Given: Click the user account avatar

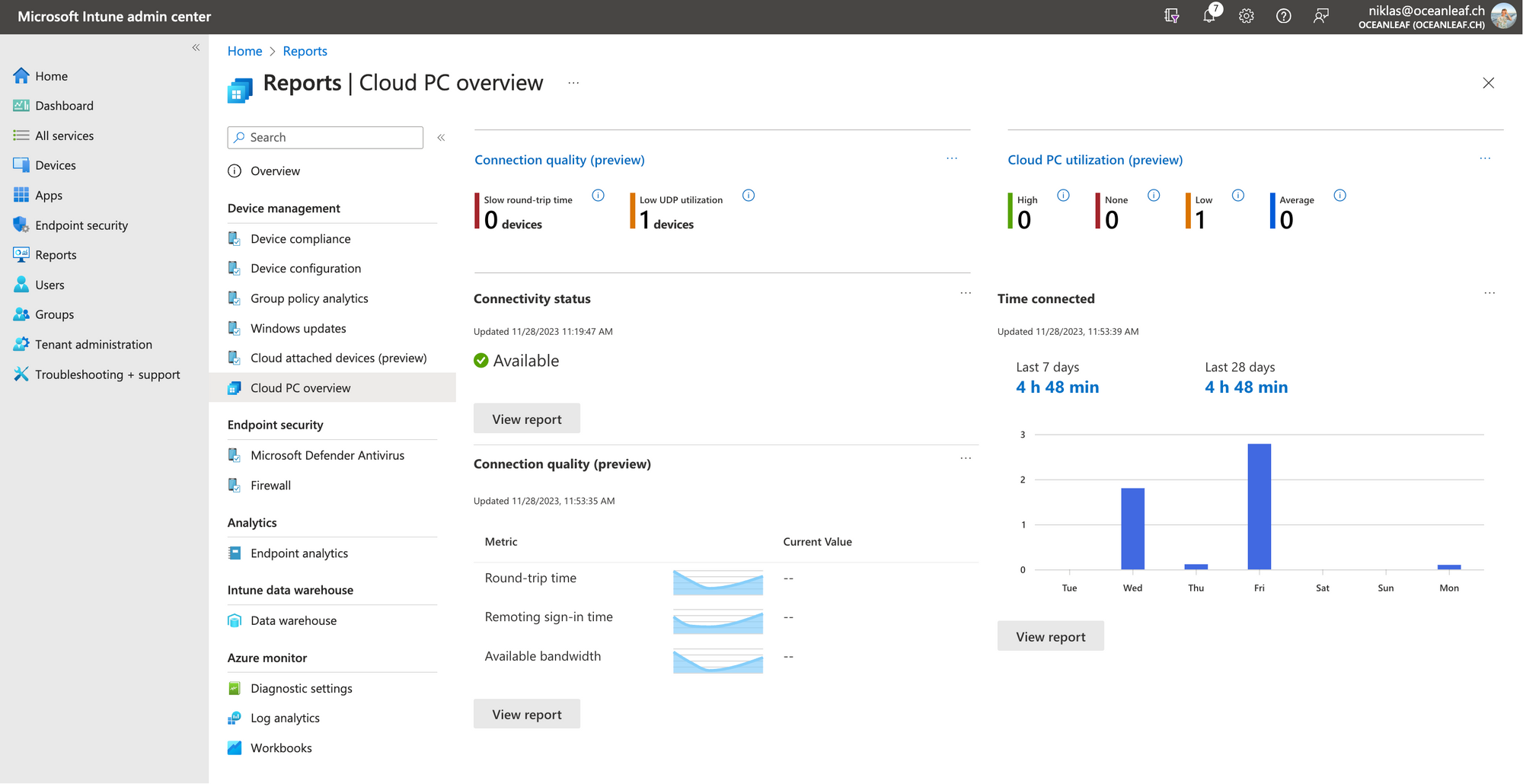Looking at the screenshot, I should coord(1503,16).
